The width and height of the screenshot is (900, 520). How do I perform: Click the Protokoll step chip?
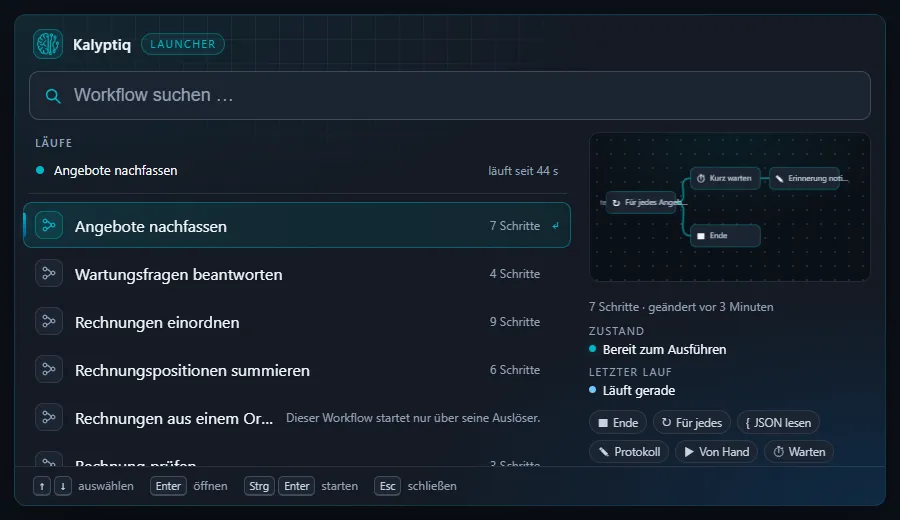click(629, 452)
